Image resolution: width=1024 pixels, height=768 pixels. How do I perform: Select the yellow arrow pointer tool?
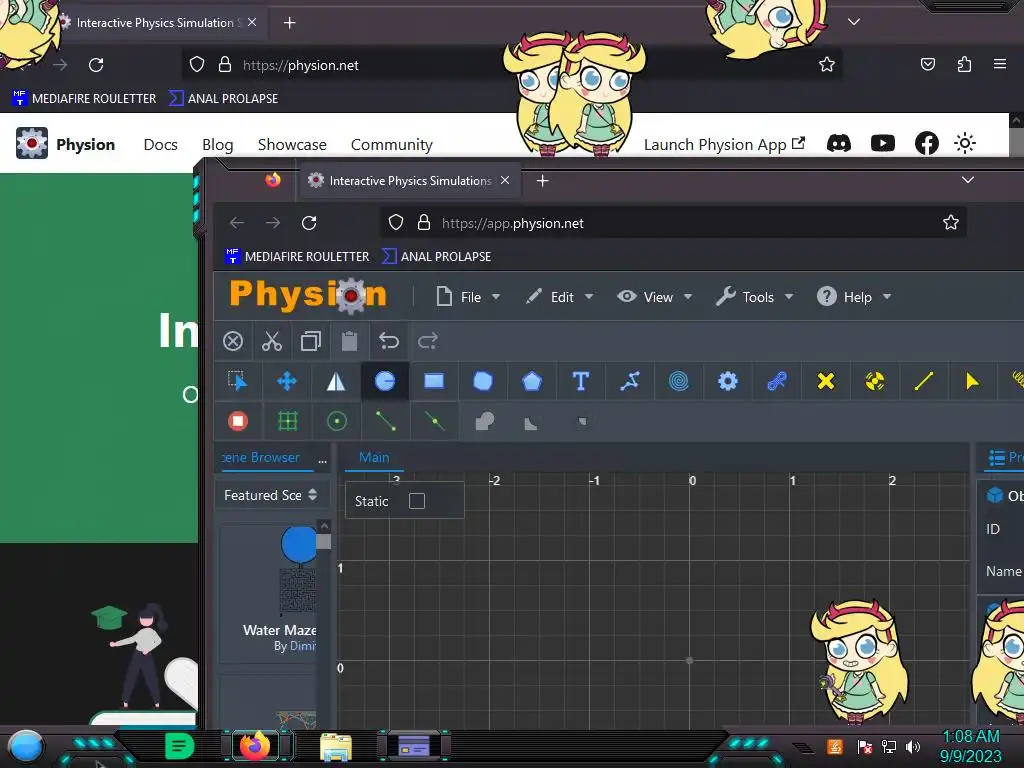coord(972,381)
